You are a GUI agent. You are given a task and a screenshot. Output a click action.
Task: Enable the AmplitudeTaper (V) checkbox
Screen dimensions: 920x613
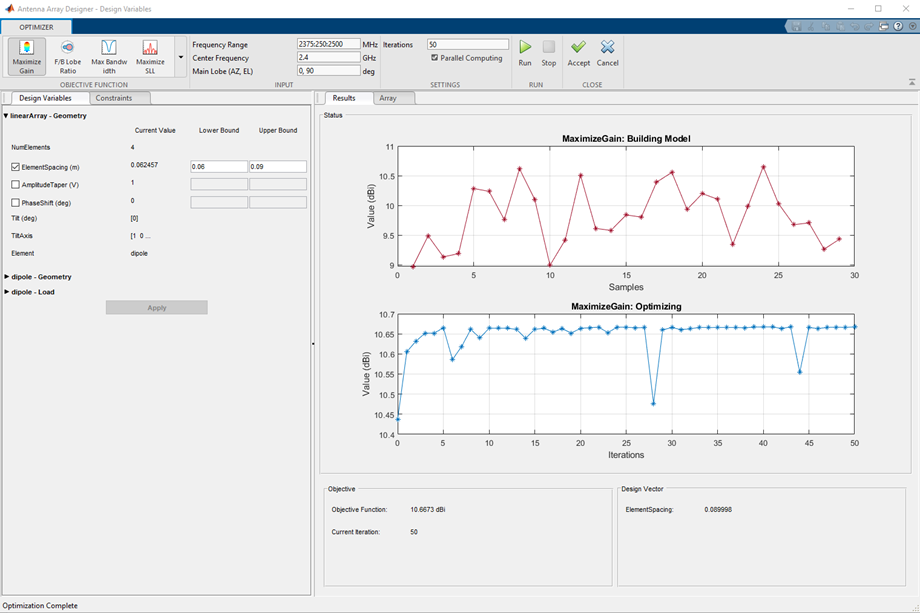pyautogui.click(x=15, y=185)
